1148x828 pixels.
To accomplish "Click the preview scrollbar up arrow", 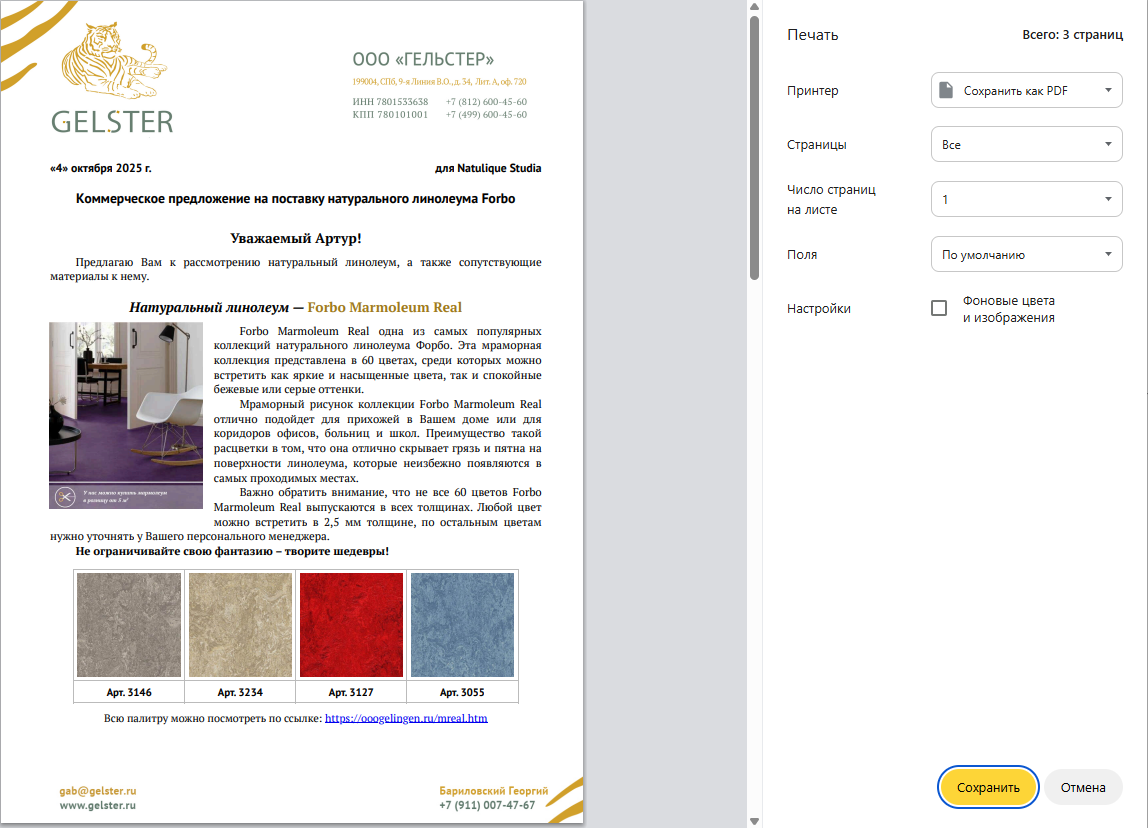I will click(x=754, y=7).
